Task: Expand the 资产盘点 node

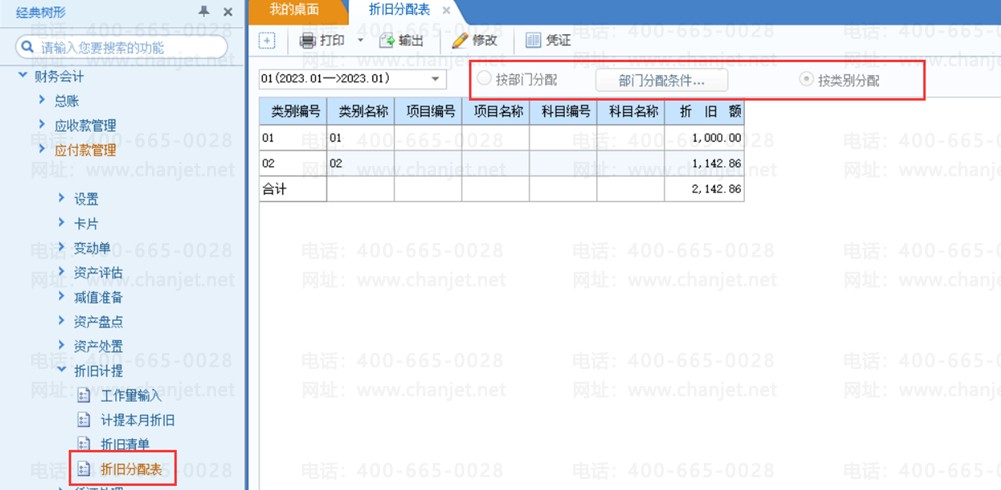Action: [x=61, y=320]
